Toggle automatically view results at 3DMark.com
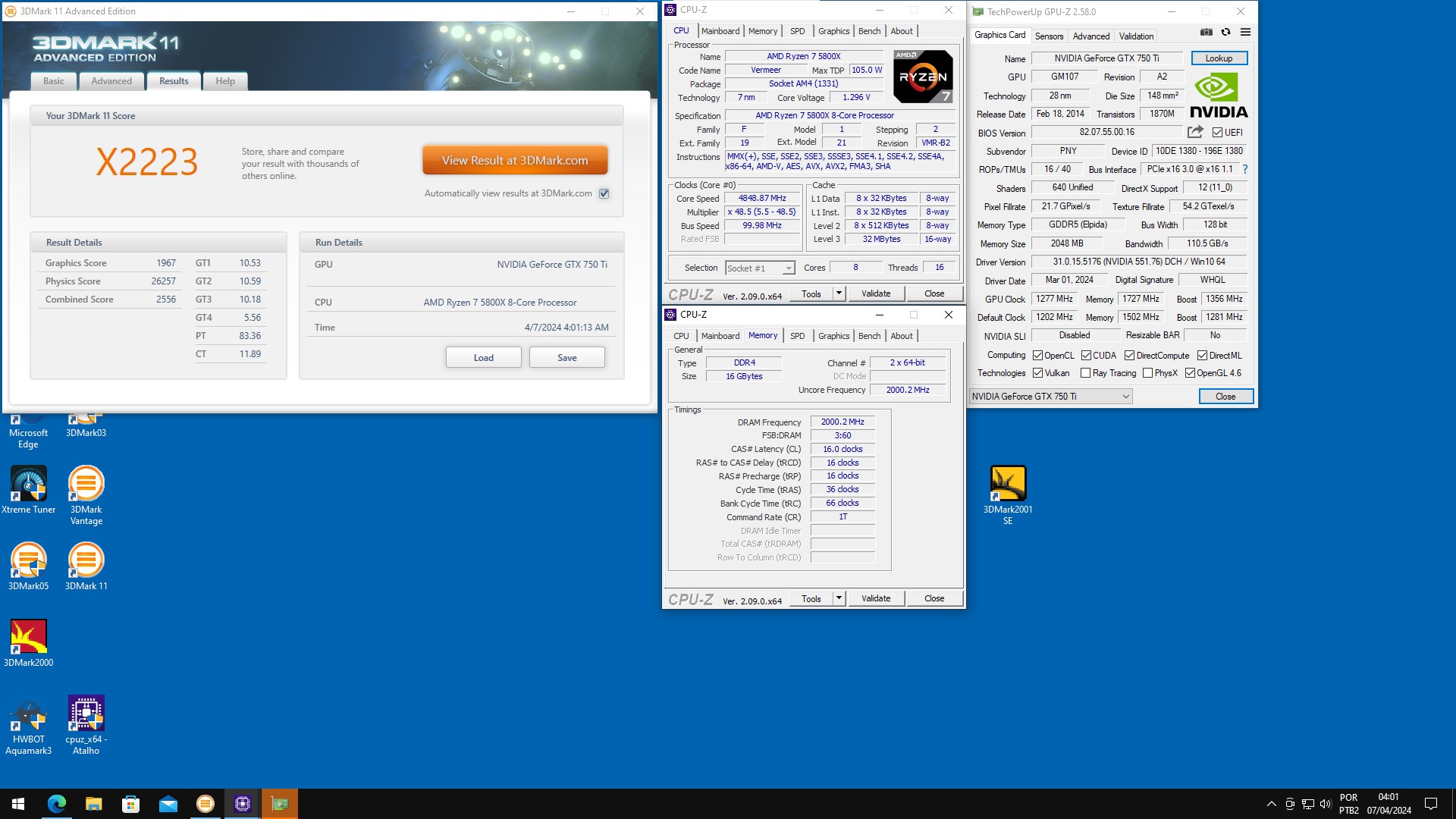Image resolution: width=1456 pixels, height=819 pixels. coord(604,193)
